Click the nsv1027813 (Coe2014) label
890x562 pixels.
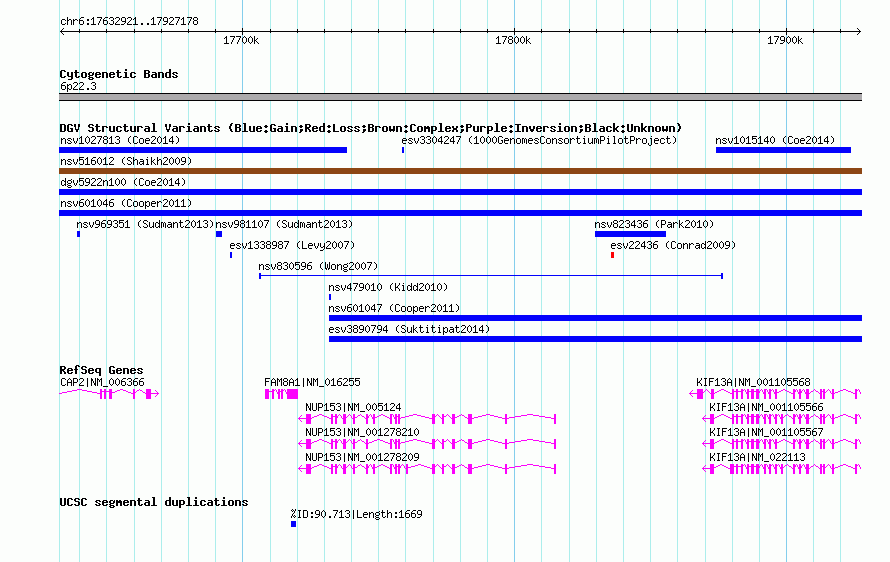120,140
